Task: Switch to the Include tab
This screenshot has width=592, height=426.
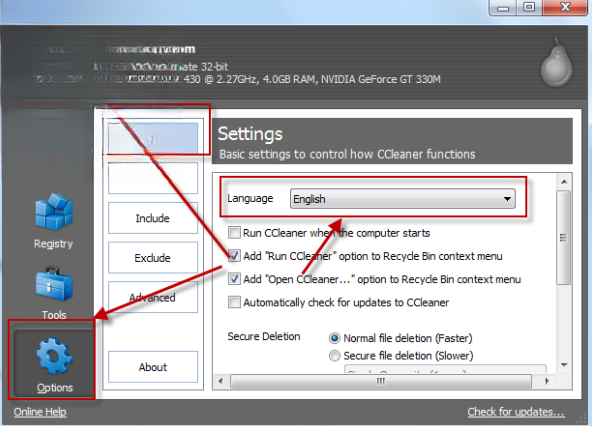Action: click(x=153, y=218)
